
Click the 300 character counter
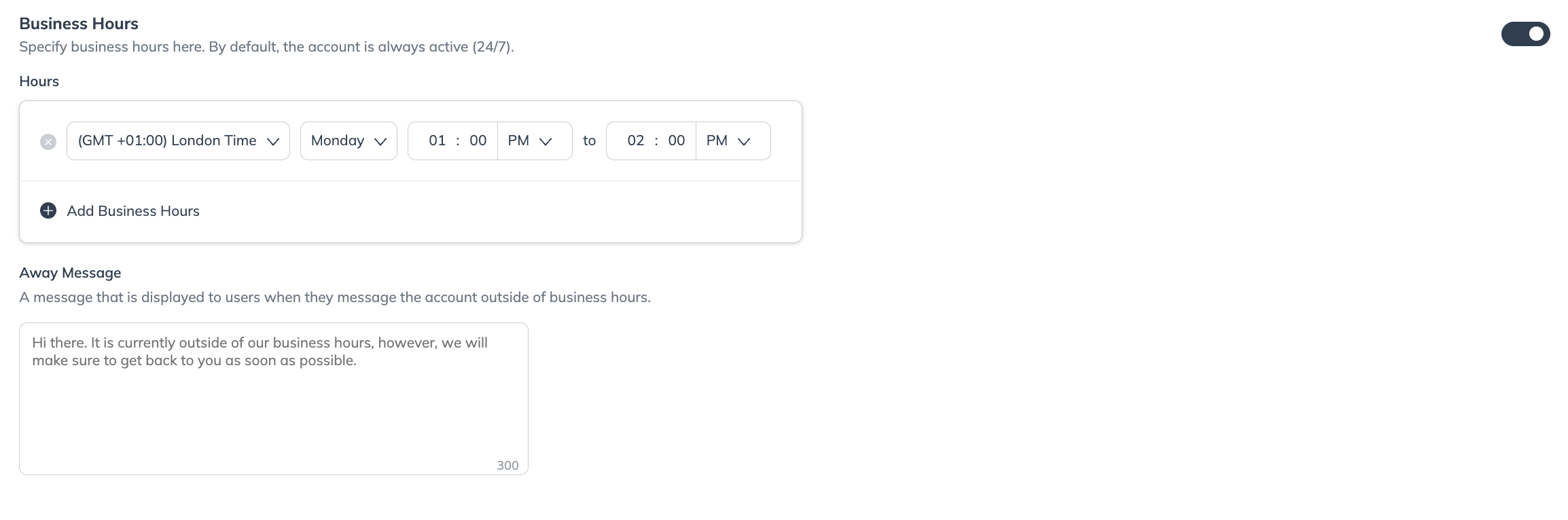click(x=507, y=465)
